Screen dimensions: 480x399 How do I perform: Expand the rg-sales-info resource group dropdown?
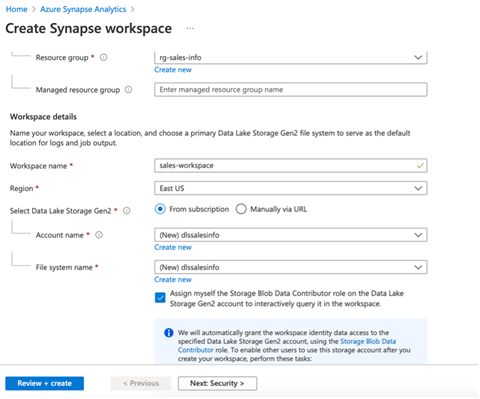coord(291,57)
